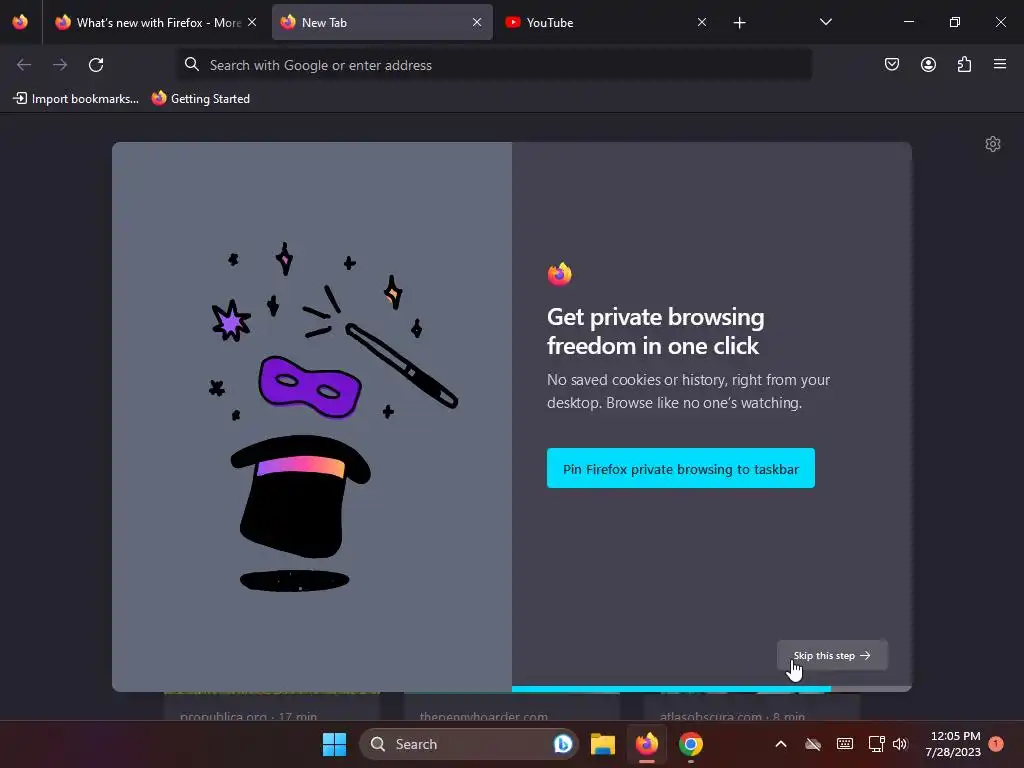Show hidden system tray icons
This screenshot has height=768, width=1024.
pos(780,744)
